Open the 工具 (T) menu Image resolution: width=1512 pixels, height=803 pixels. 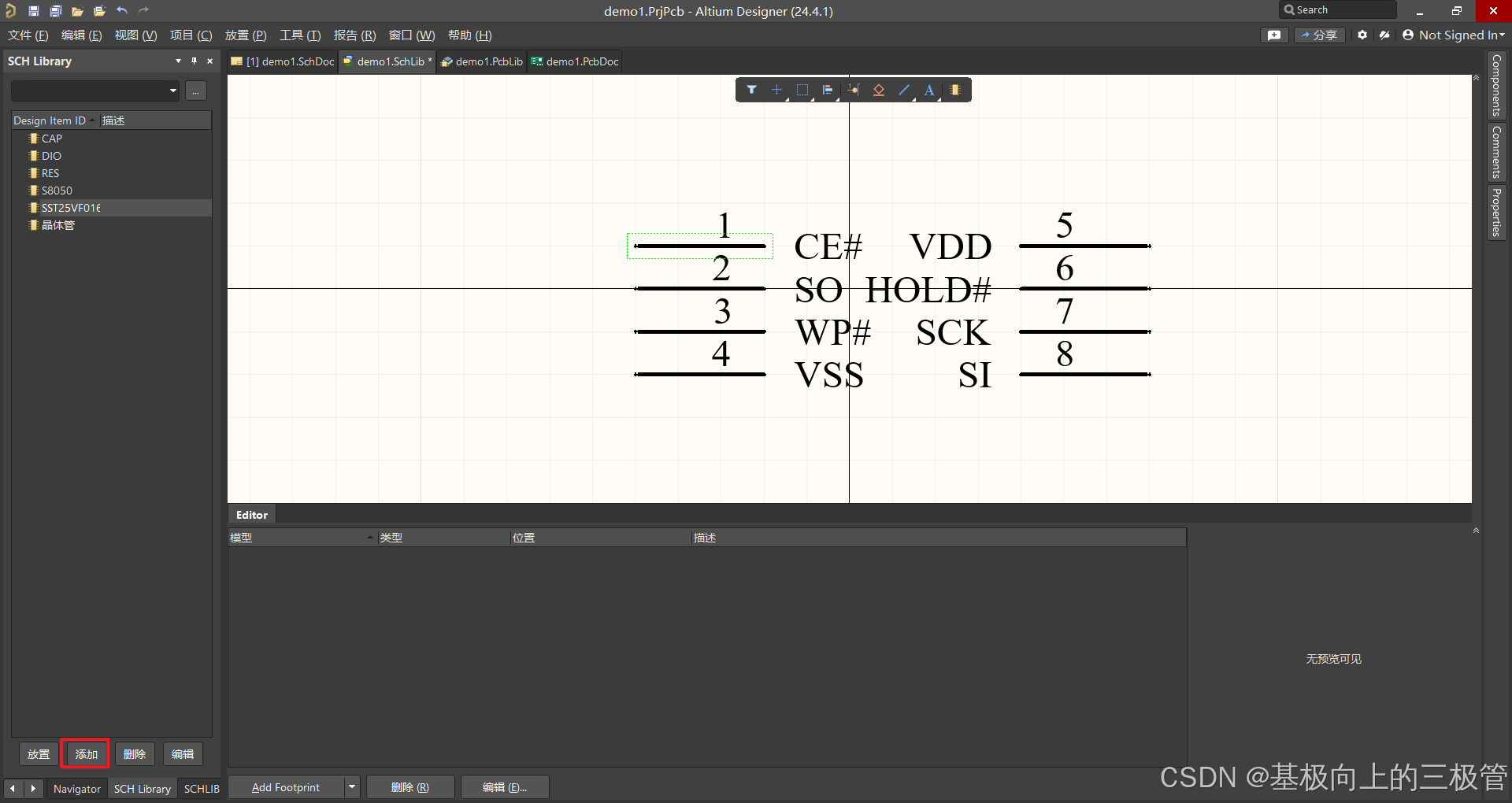(300, 35)
